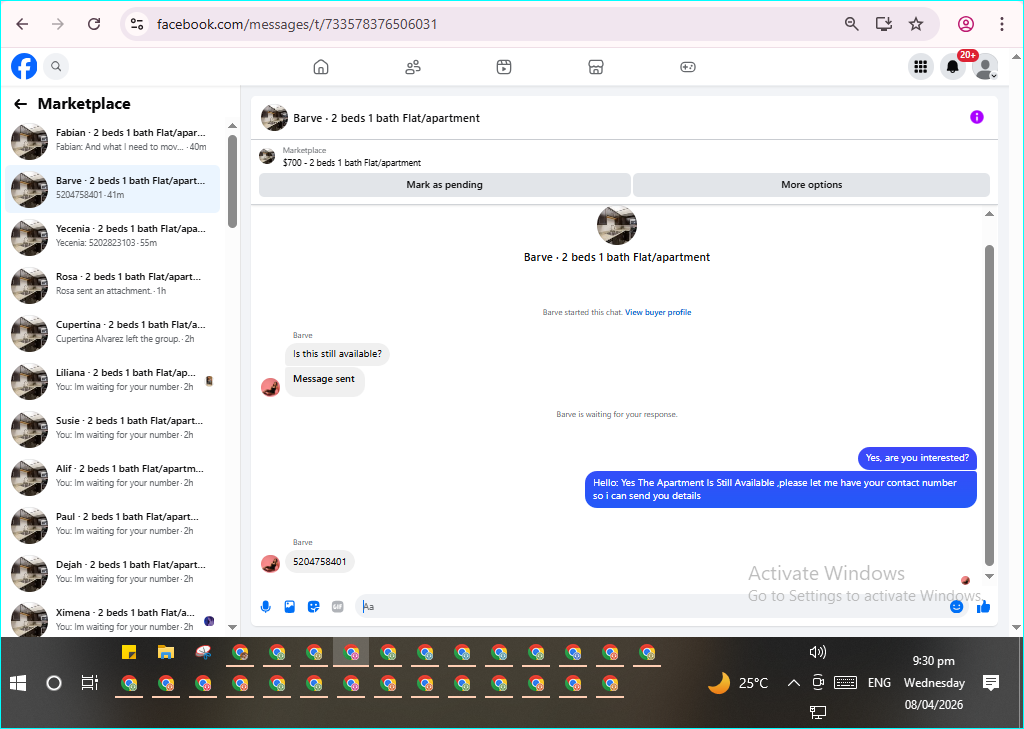The width and height of the screenshot is (1024, 729).
Task: Click the Facebook logo
Action: point(24,66)
